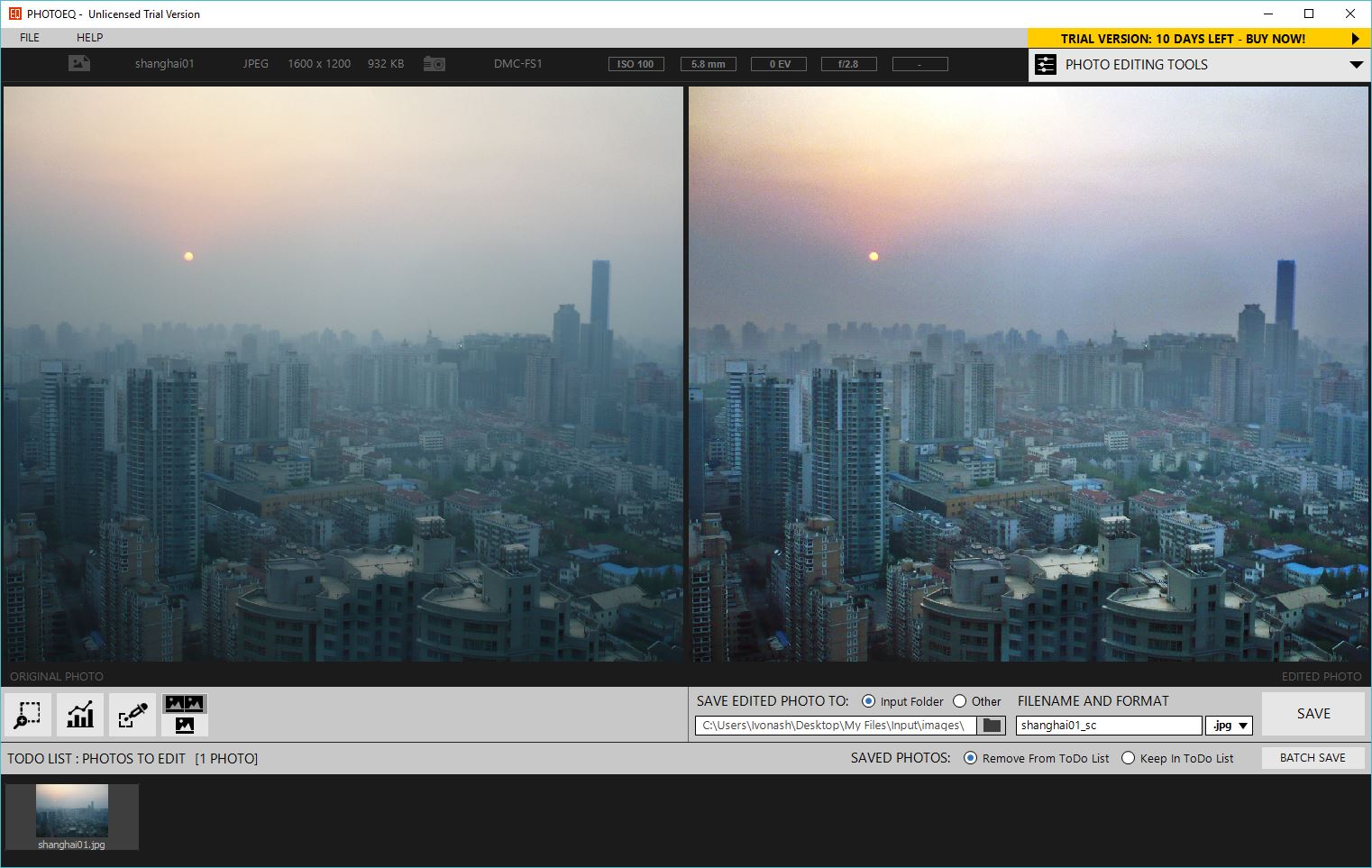Image resolution: width=1372 pixels, height=868 pixels.
Task: Click the 932 KB file size text
Action: (386, 64)
